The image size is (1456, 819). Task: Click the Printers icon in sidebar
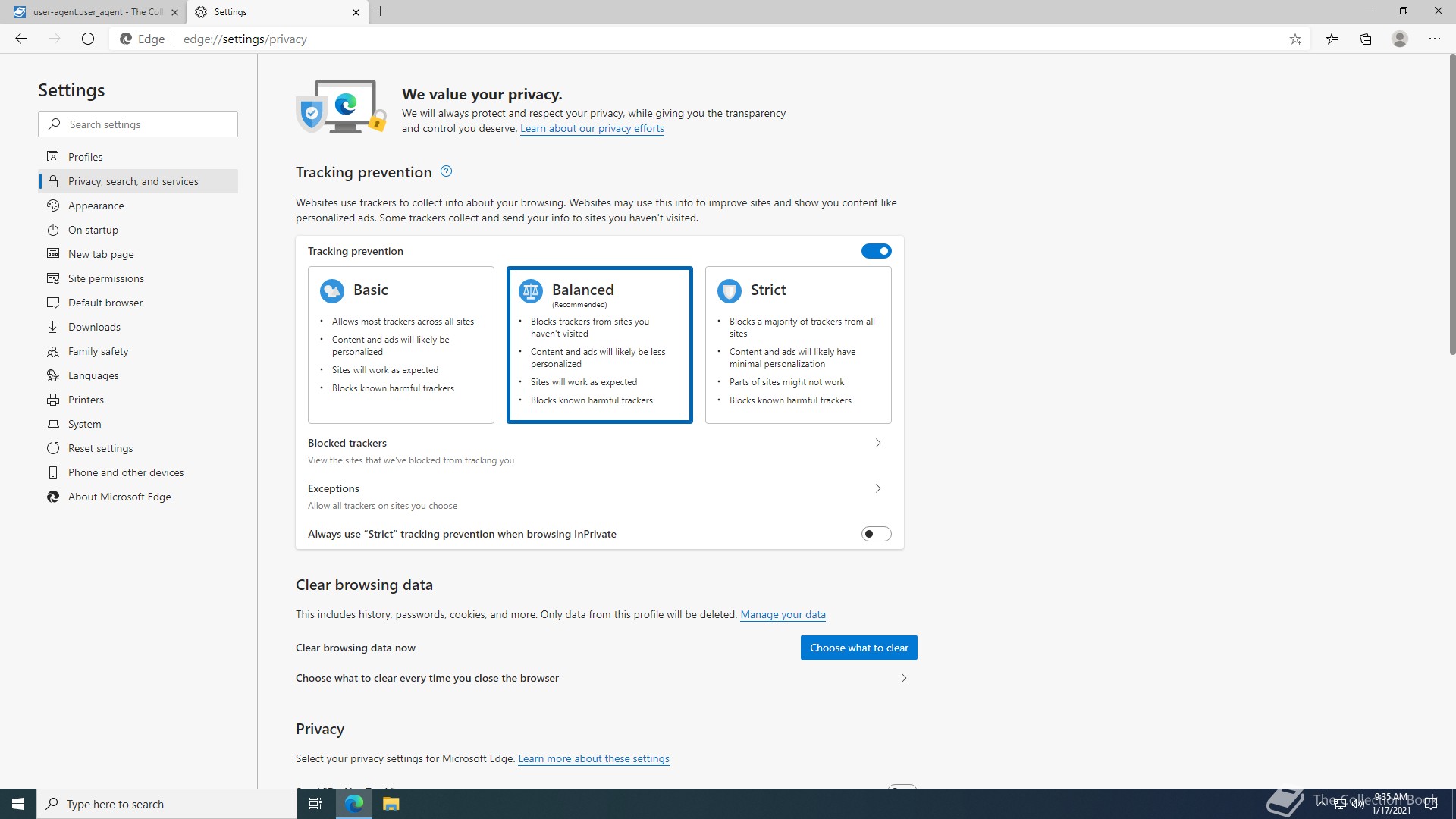coord(53,400)
